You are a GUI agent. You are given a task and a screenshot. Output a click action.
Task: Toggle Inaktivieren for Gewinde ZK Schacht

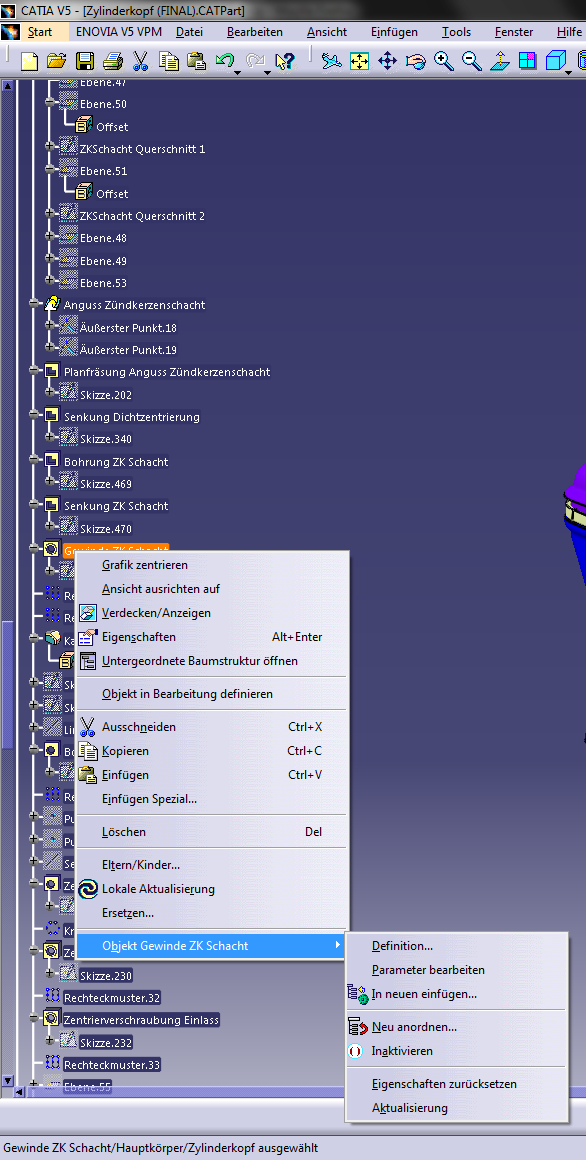click(457, 1051)
